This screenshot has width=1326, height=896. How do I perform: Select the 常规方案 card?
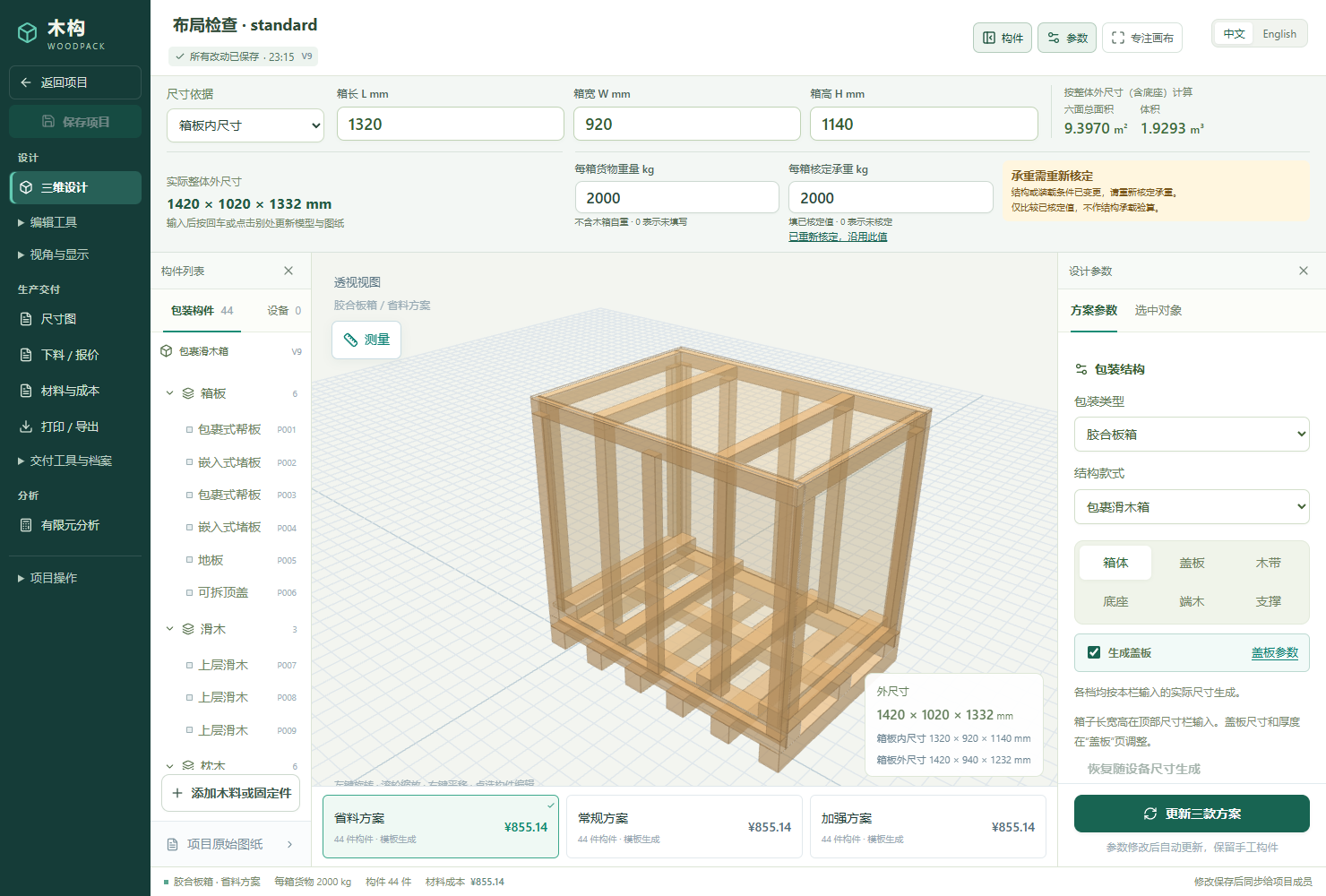685,826
